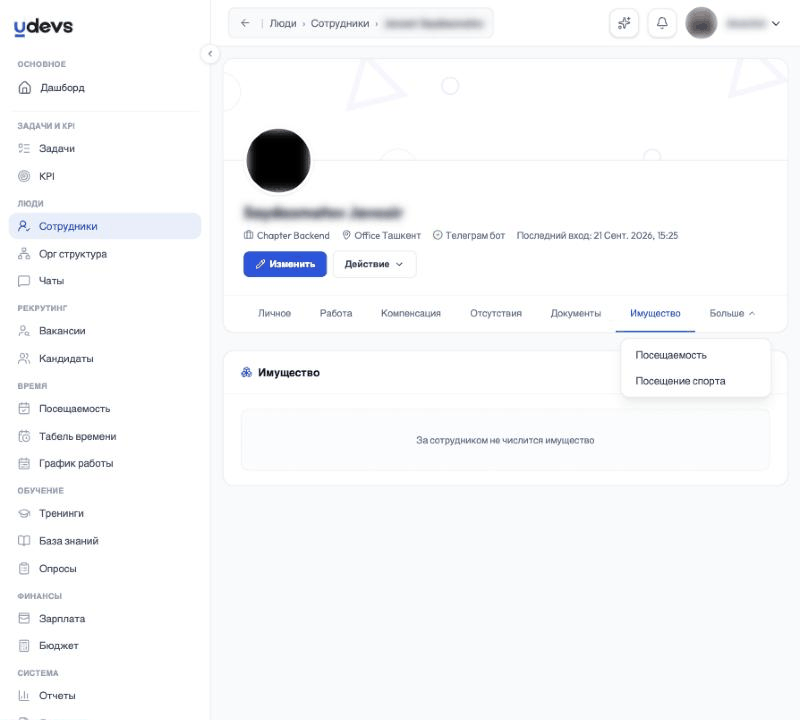
Task: Click the База знаний book icon
Action: click(x=24, y=540)
